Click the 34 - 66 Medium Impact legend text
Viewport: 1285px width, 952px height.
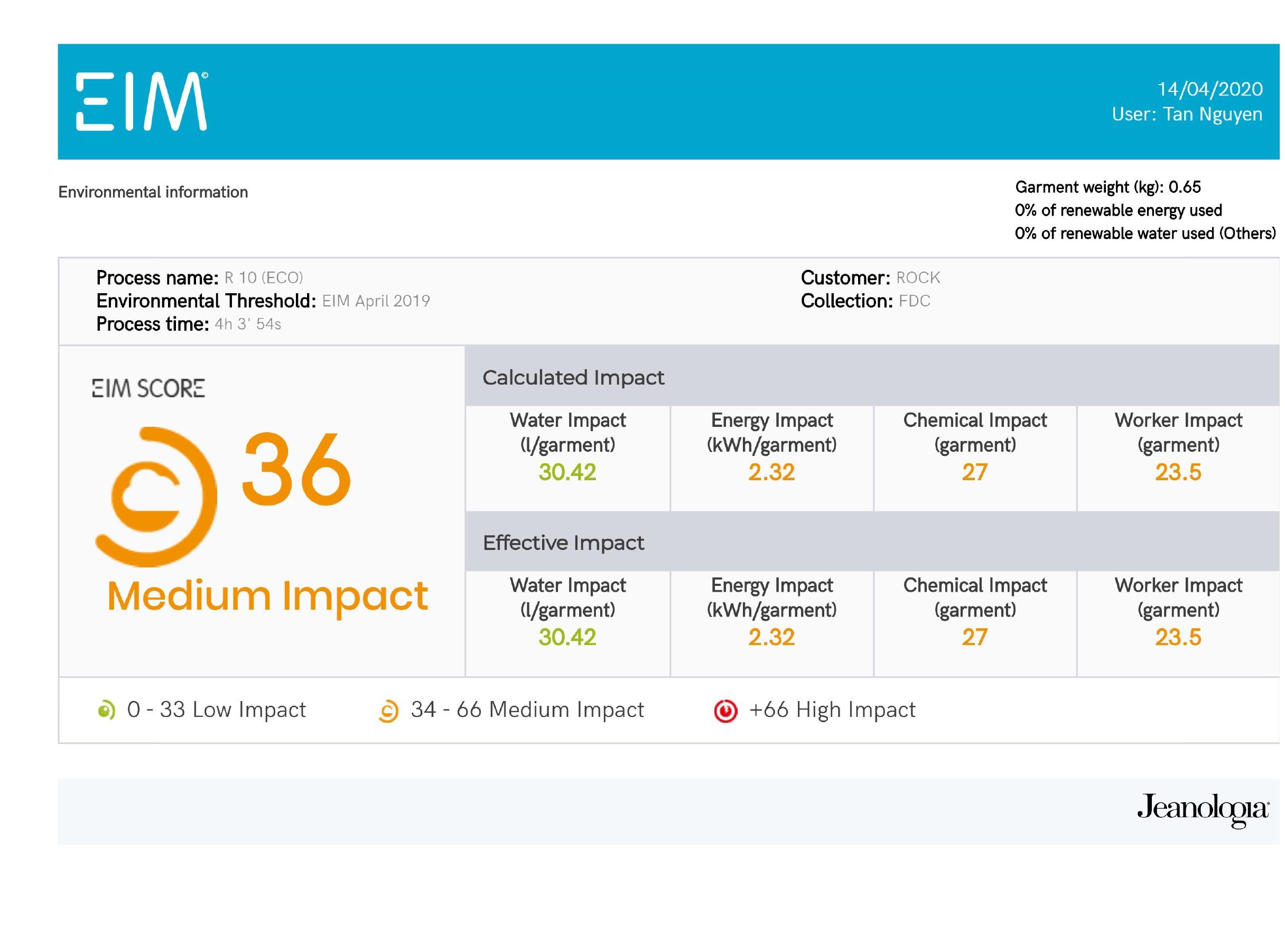(x=527, y=710)
